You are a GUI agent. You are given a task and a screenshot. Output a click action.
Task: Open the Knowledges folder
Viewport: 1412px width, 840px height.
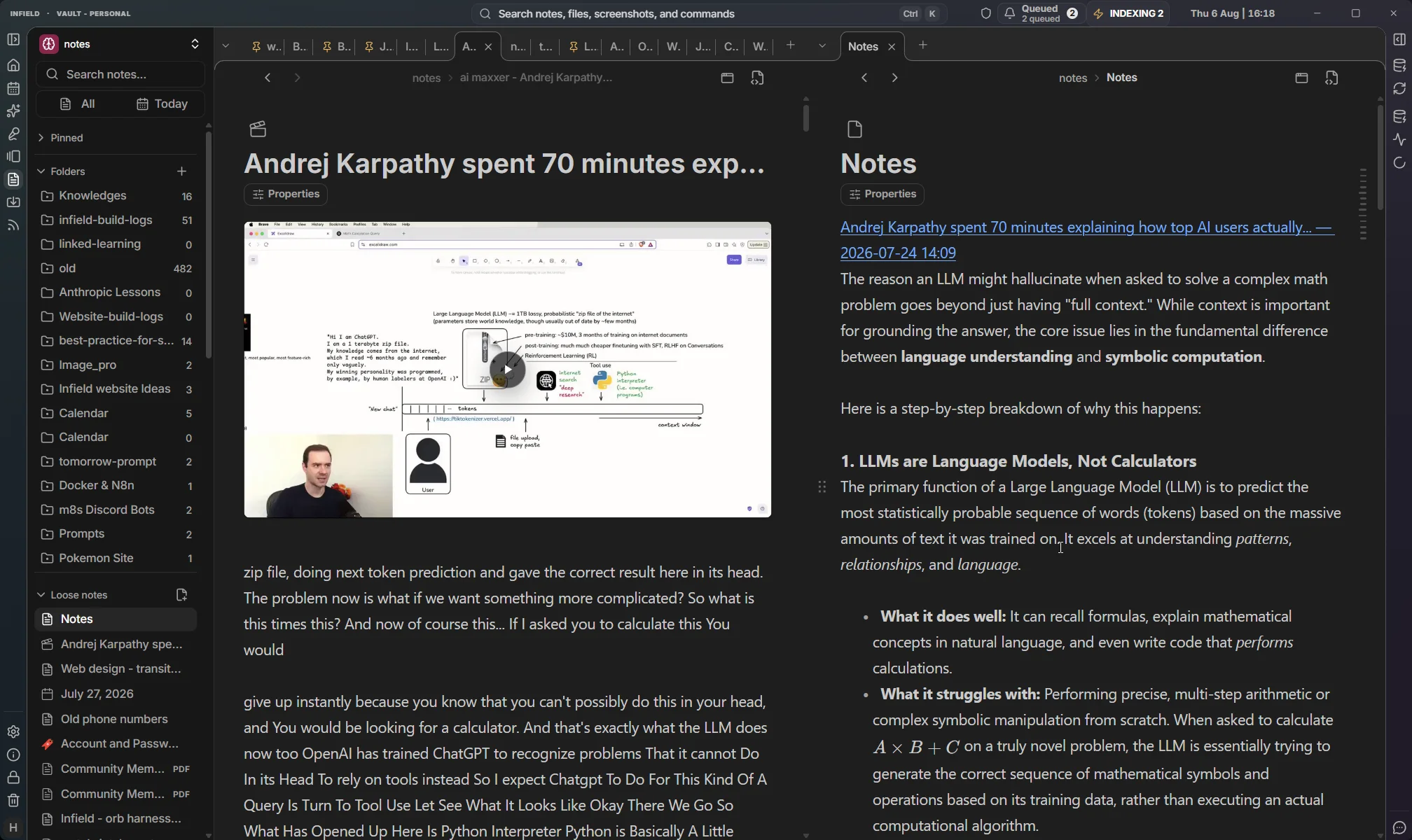[117, 196]
